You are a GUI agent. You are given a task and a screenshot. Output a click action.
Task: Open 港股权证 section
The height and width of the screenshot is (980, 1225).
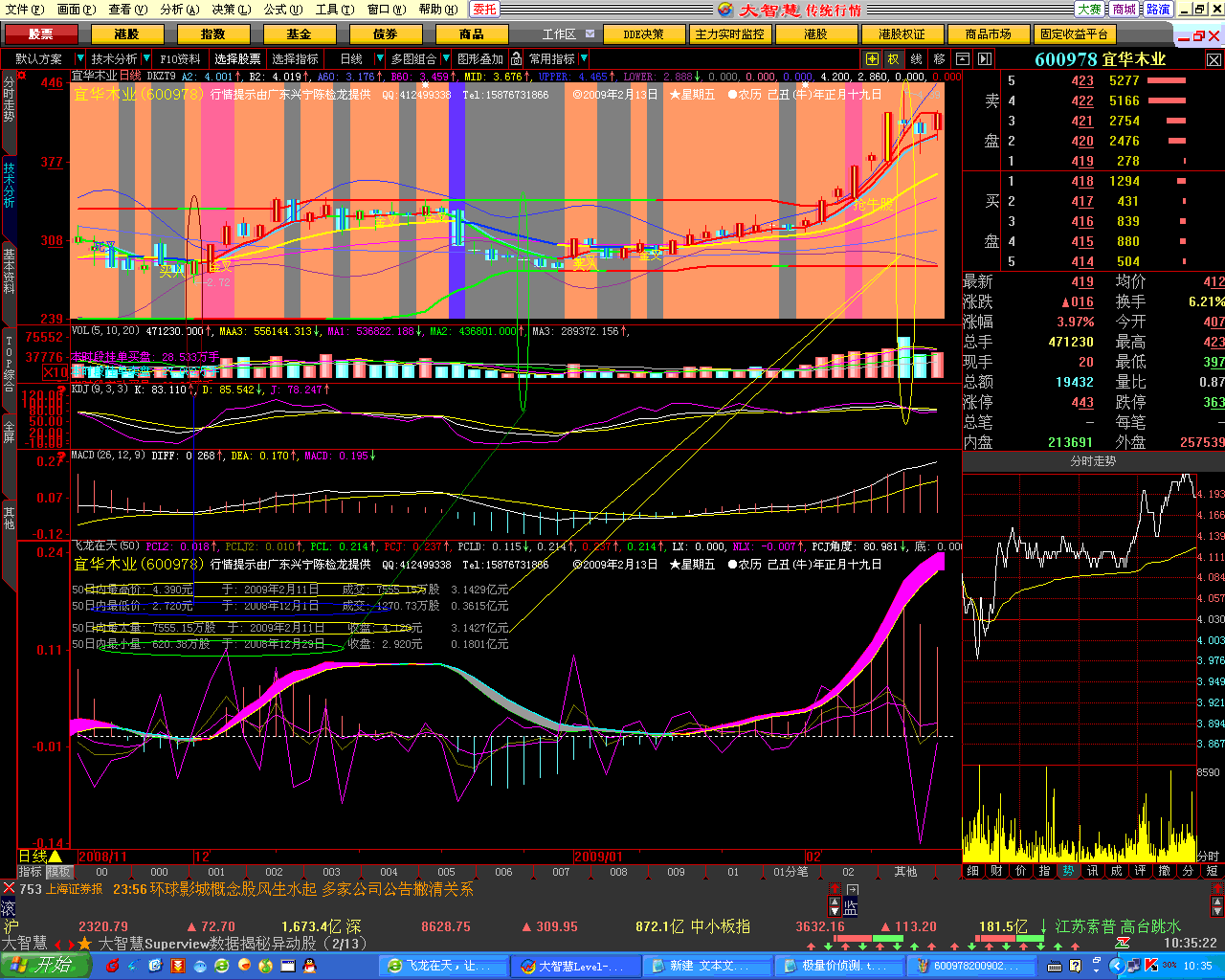click(902, 34)
